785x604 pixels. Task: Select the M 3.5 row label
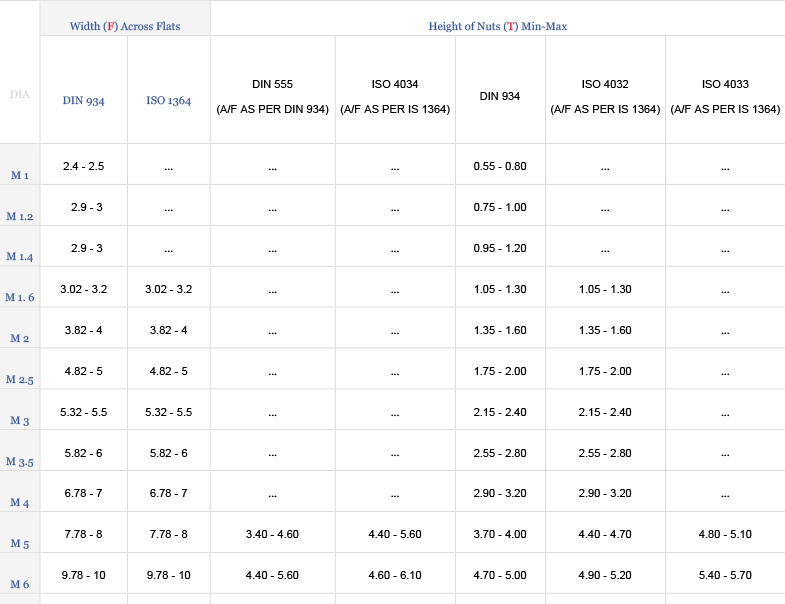(20, 462)
